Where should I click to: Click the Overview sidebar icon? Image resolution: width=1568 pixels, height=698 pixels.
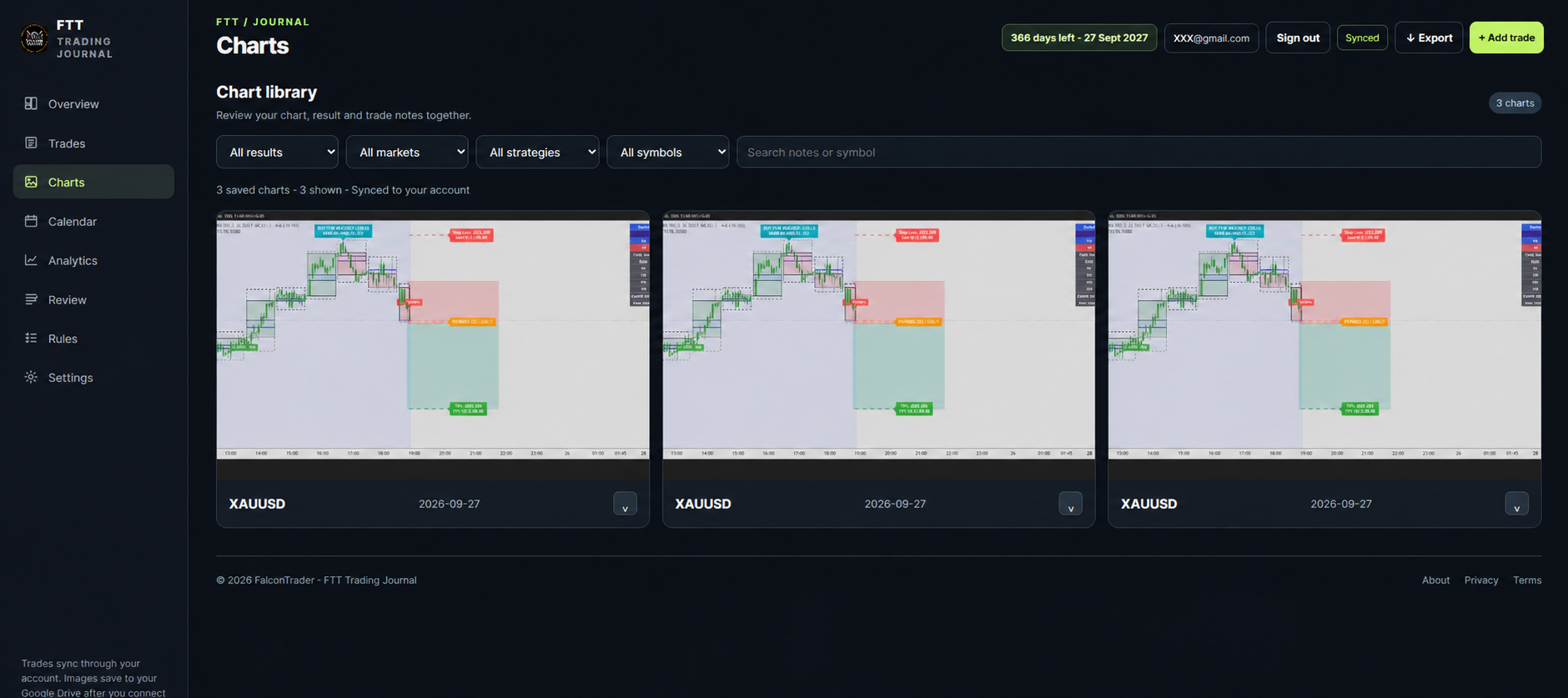coord(31,103)
